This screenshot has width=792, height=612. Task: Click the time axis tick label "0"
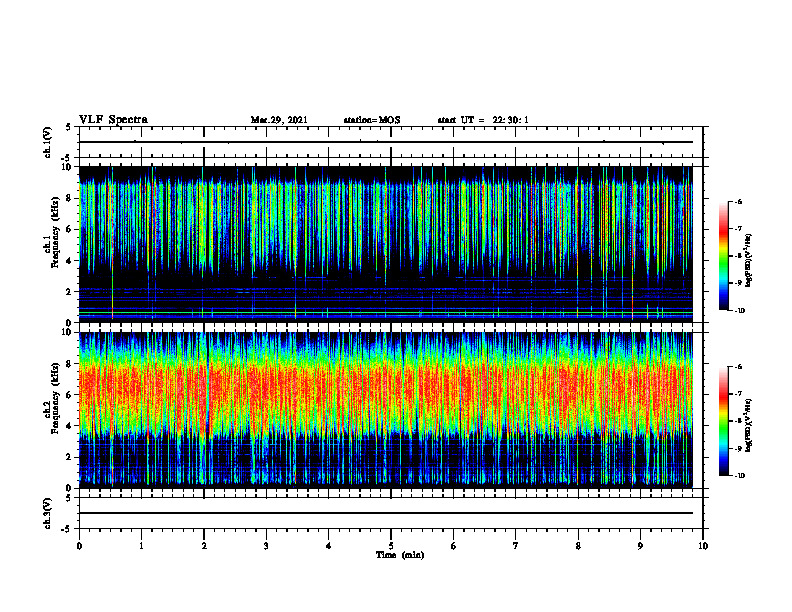click(79, 546)
